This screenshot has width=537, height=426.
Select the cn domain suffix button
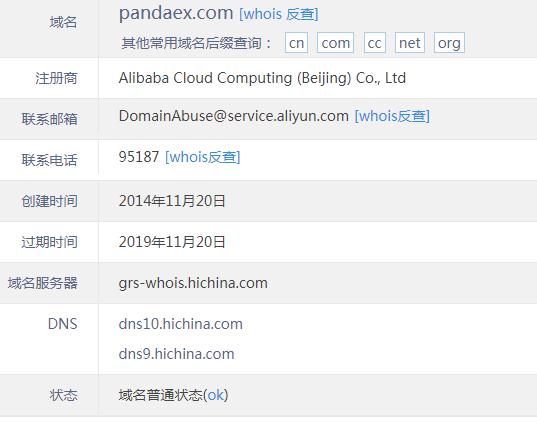coord(296,43)
